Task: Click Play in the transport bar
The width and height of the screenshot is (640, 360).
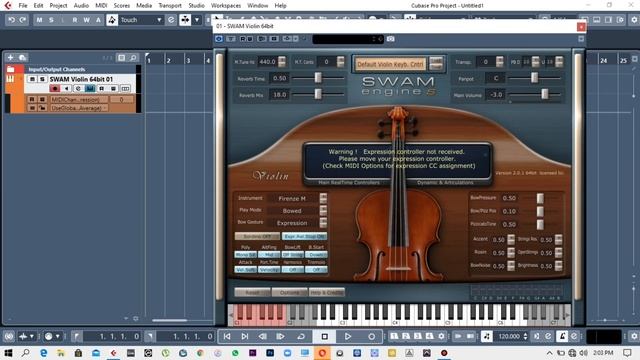Action: coord(348,336)
